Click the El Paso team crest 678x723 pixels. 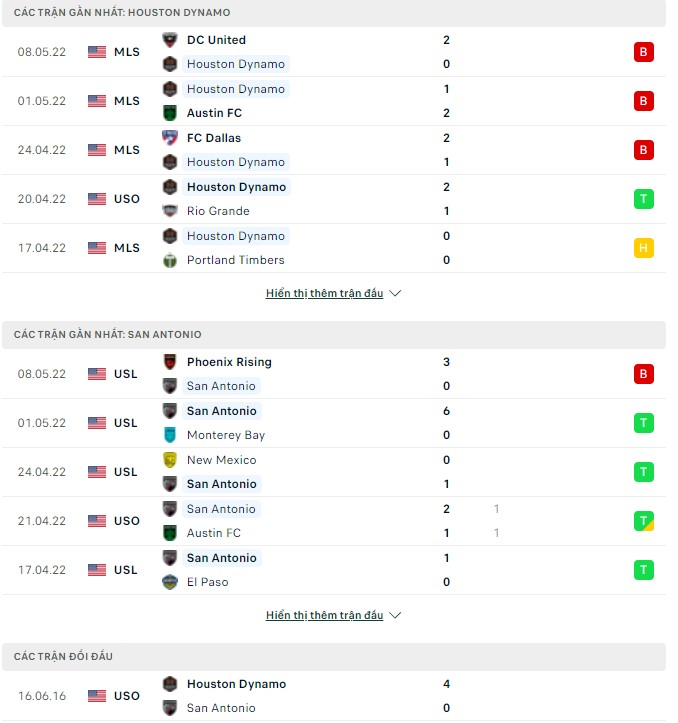[x=170, y=582]
